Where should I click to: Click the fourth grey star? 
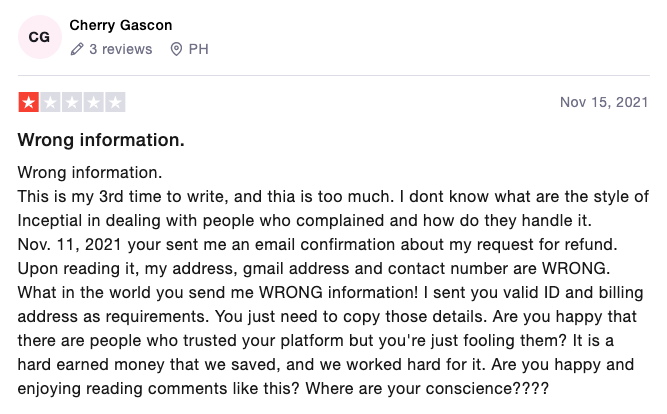94,102
